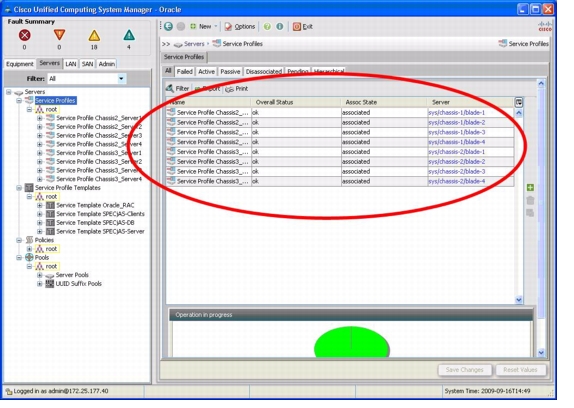Open server link sys/chassis-2/blade-2
Image resolution: width=574 pixels, height=408 pixels.
coord(456,162)
